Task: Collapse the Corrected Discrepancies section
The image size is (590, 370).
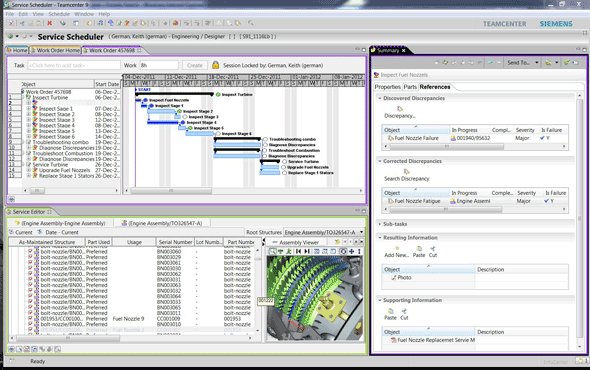Action: pyautogui.click(x=380, y=161)
